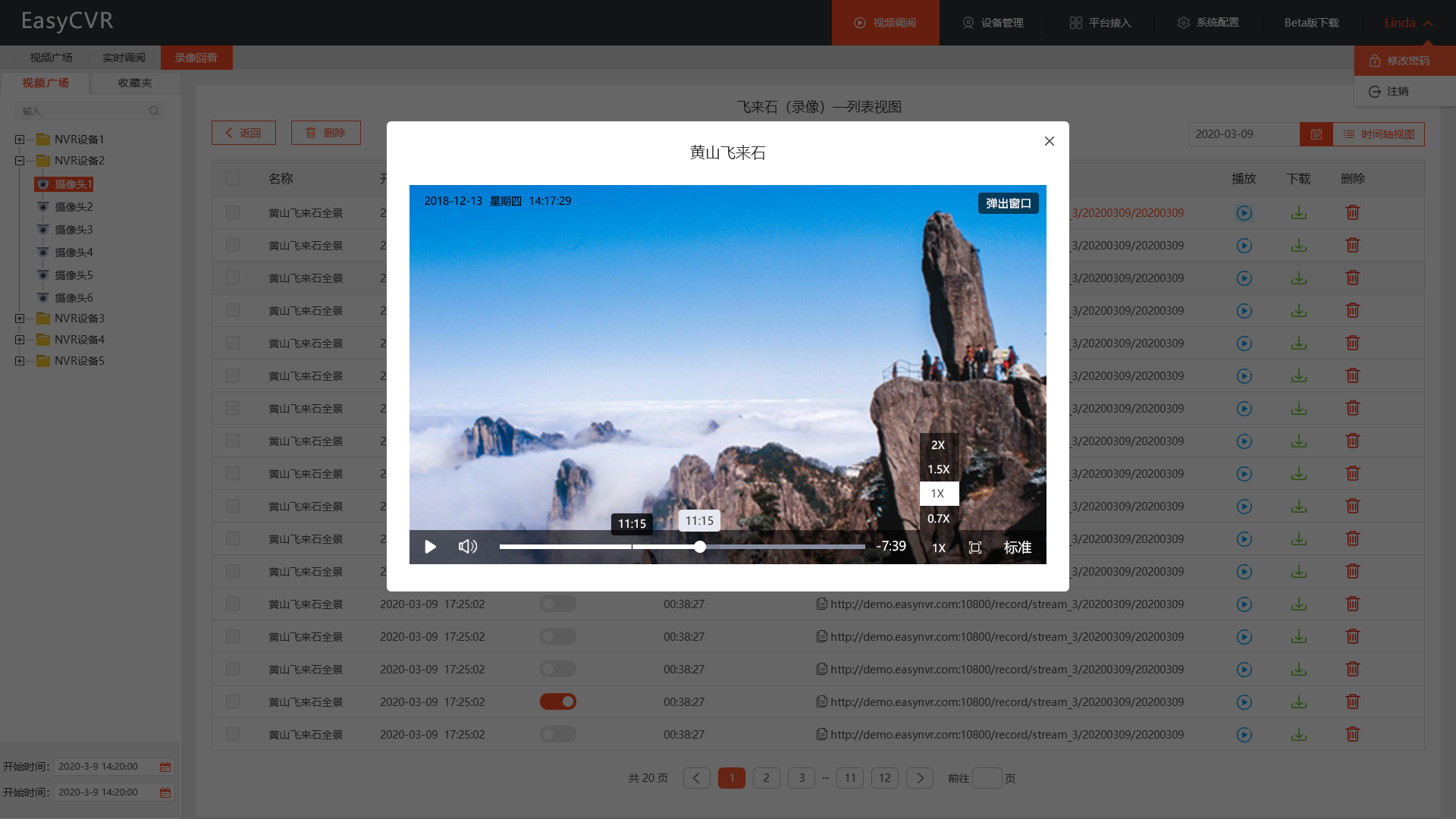Delete the second recording with trash icon

[x=1352, y=246]
